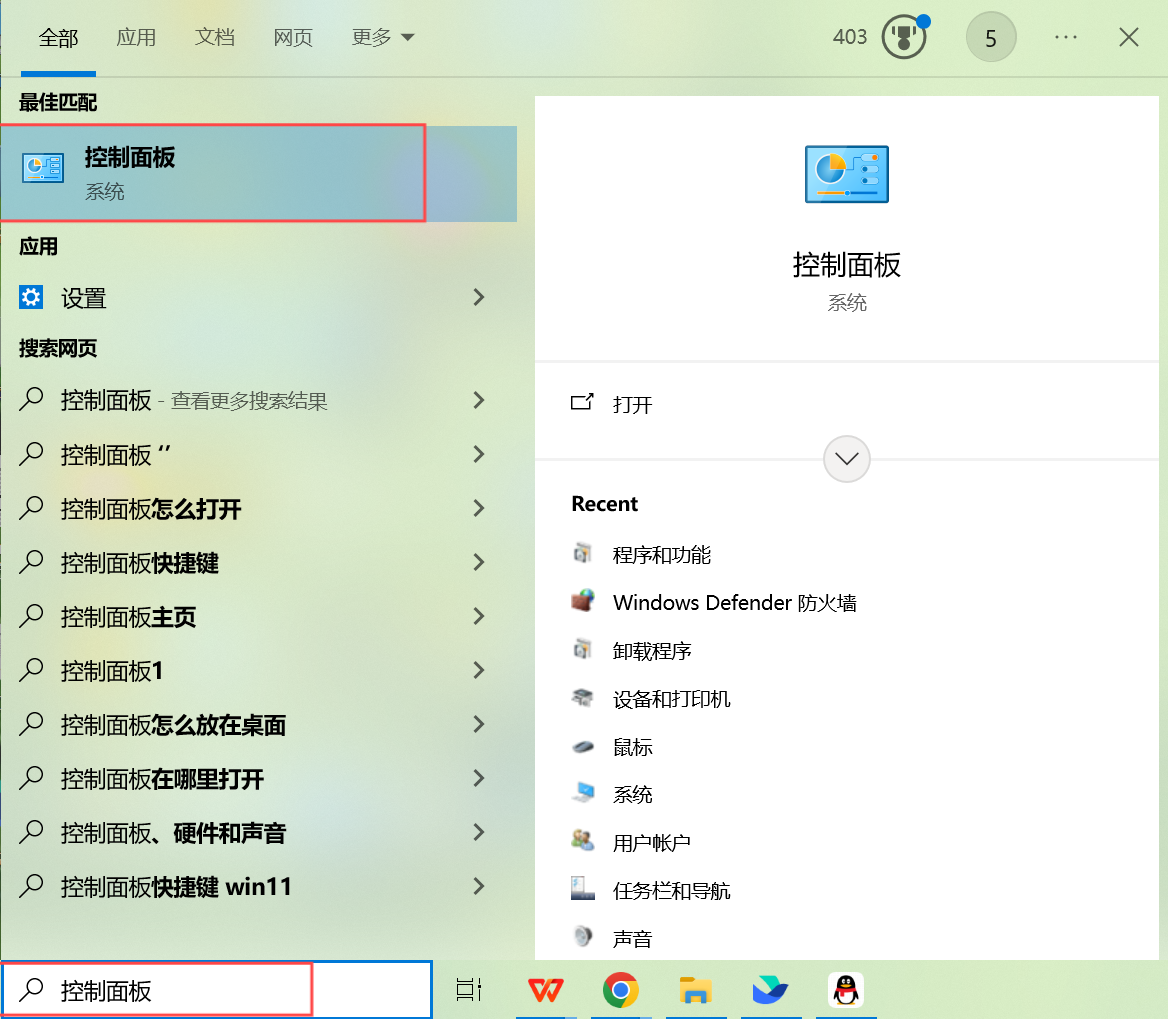
Task: Open 系统 from Recent list
Action: tap(633, 793)
